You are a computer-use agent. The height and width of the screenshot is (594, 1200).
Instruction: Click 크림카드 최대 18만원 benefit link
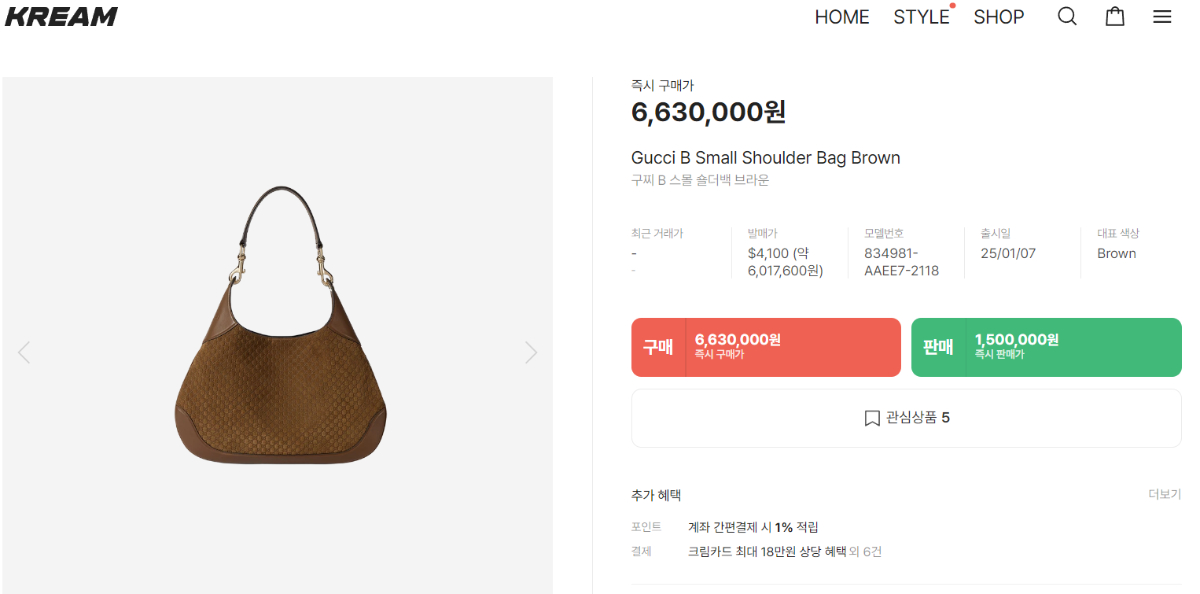766,551
